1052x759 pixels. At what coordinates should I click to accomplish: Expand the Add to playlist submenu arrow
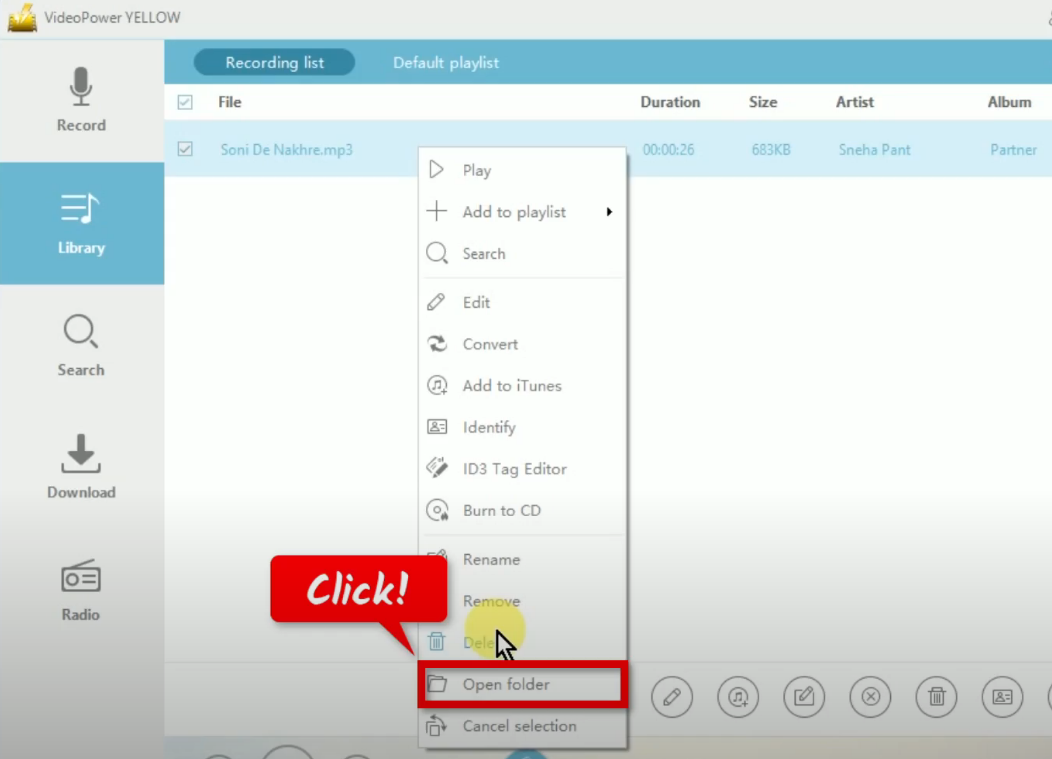(x=608, y=212)
